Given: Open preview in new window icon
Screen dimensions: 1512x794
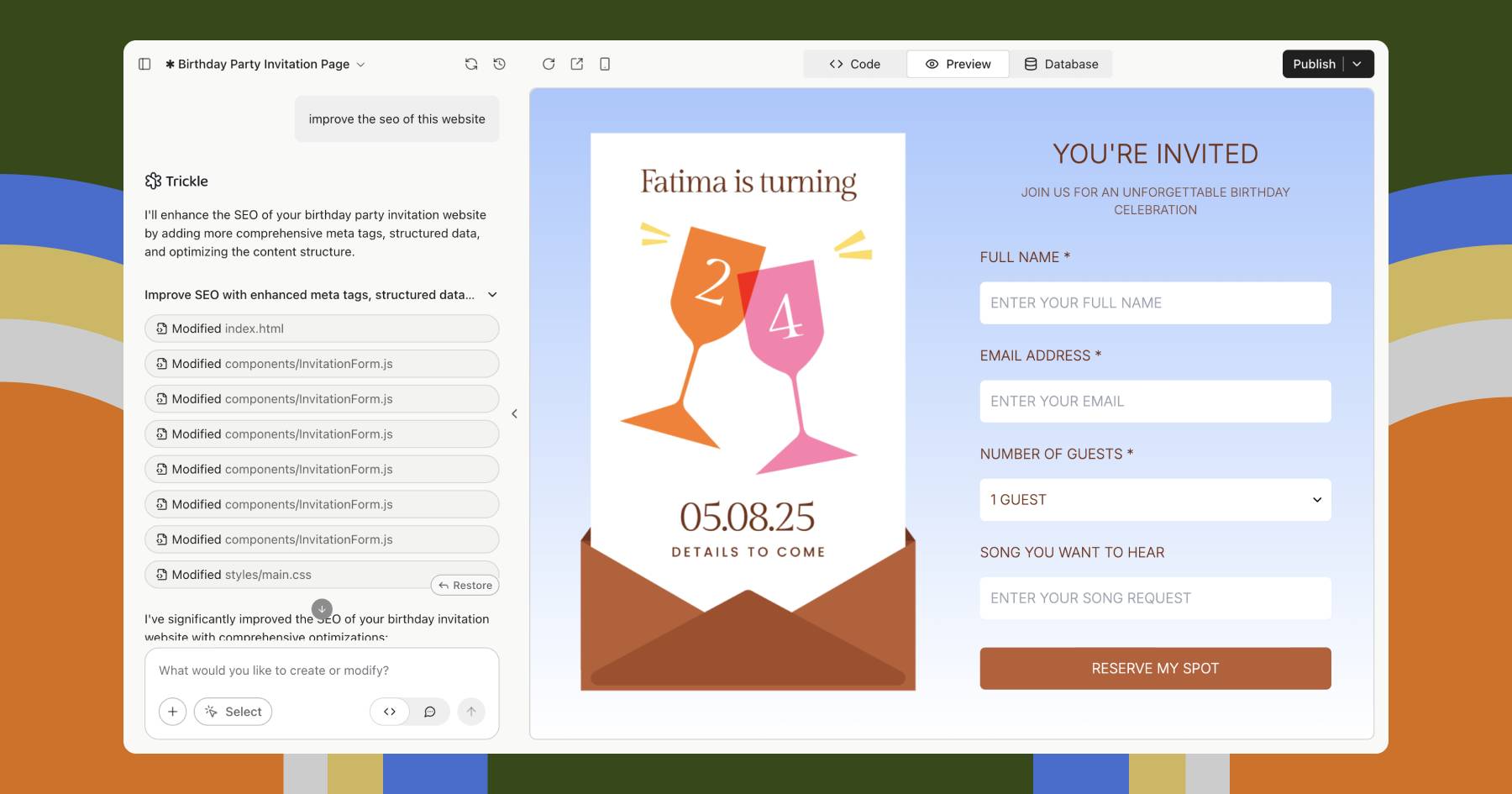Looking at the screenshot, I should [x=577, y=64].
